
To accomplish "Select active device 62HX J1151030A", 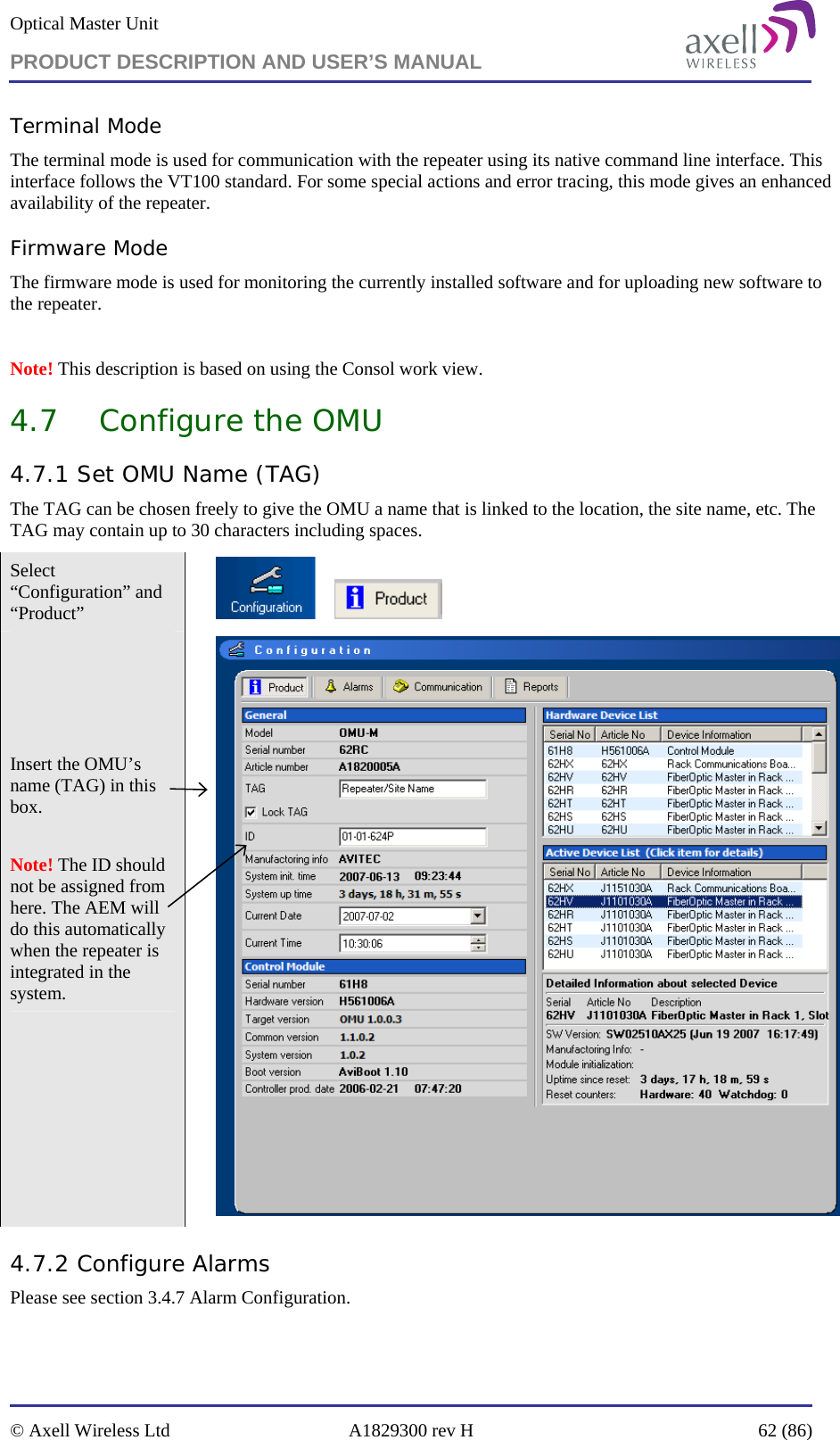I will tap(673, 889).
